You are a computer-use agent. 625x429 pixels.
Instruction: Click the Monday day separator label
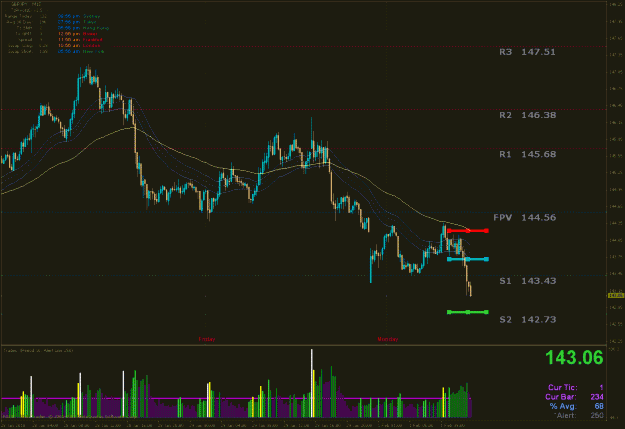pyautogui.click(x=387, y=339)
